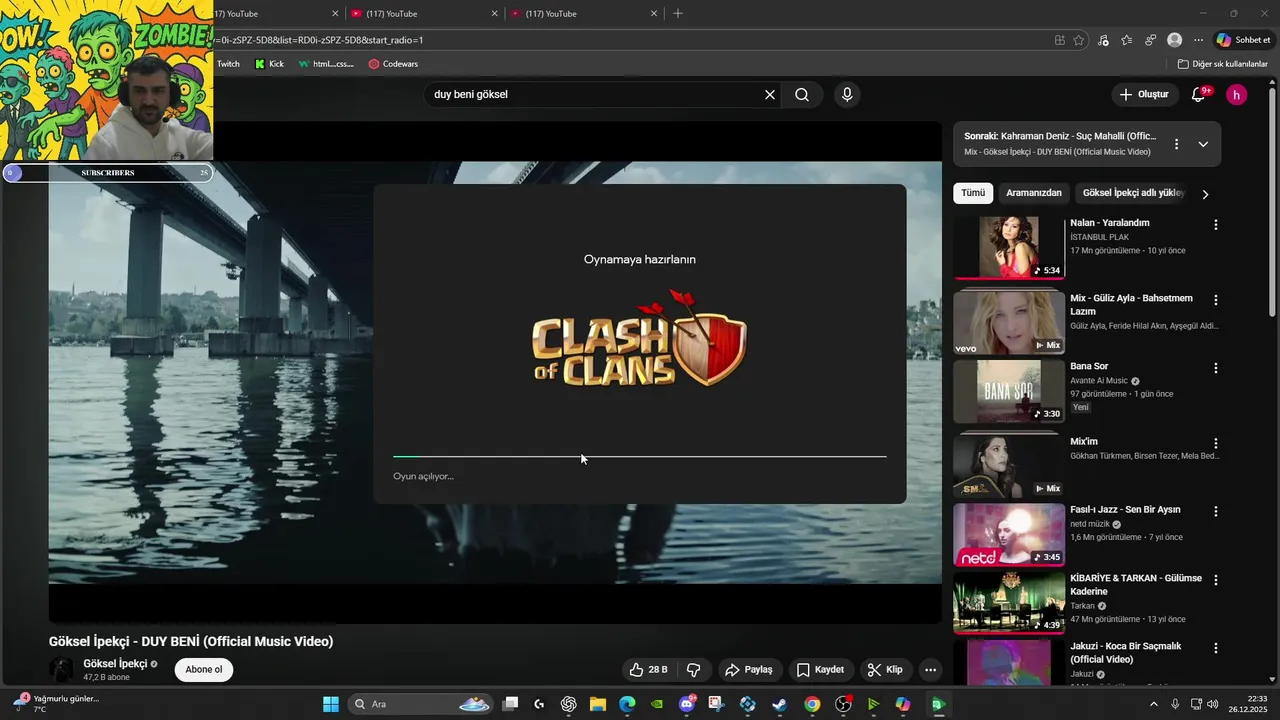Open Edge settings and more menu
1280x720 pixels.
coord(1199,40)
